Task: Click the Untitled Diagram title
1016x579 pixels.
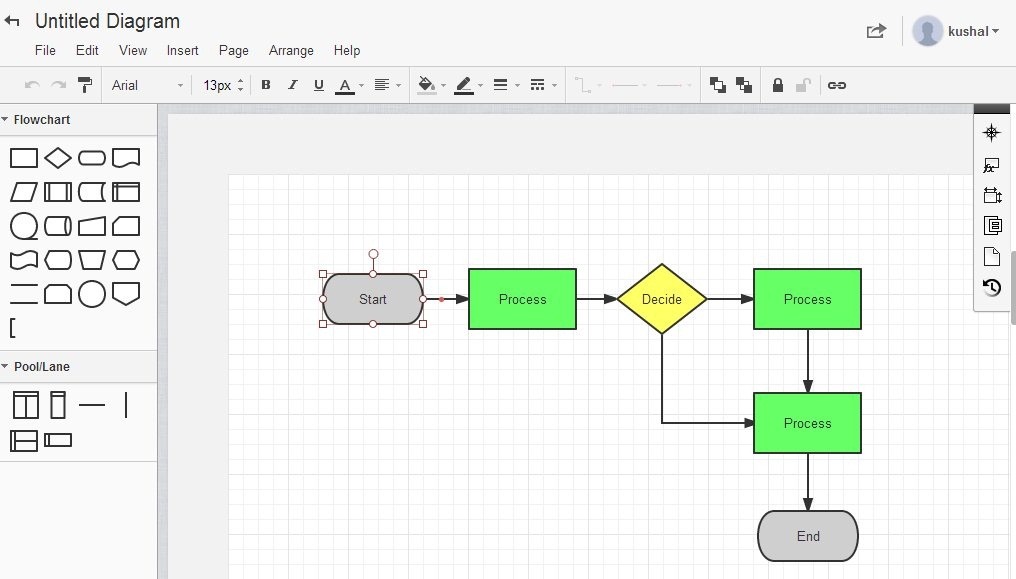Action: tap(108, 21)
